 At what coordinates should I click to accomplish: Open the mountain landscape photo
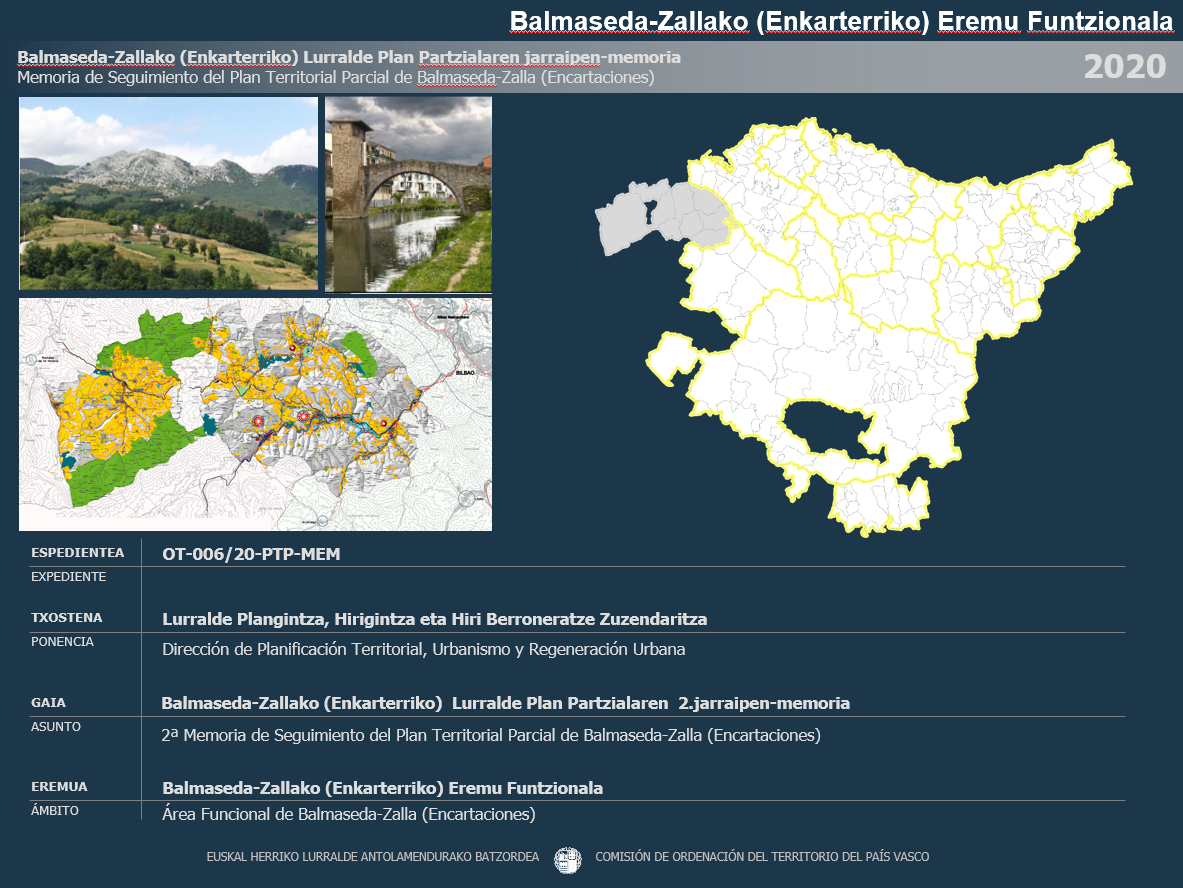tap(168, 193)
